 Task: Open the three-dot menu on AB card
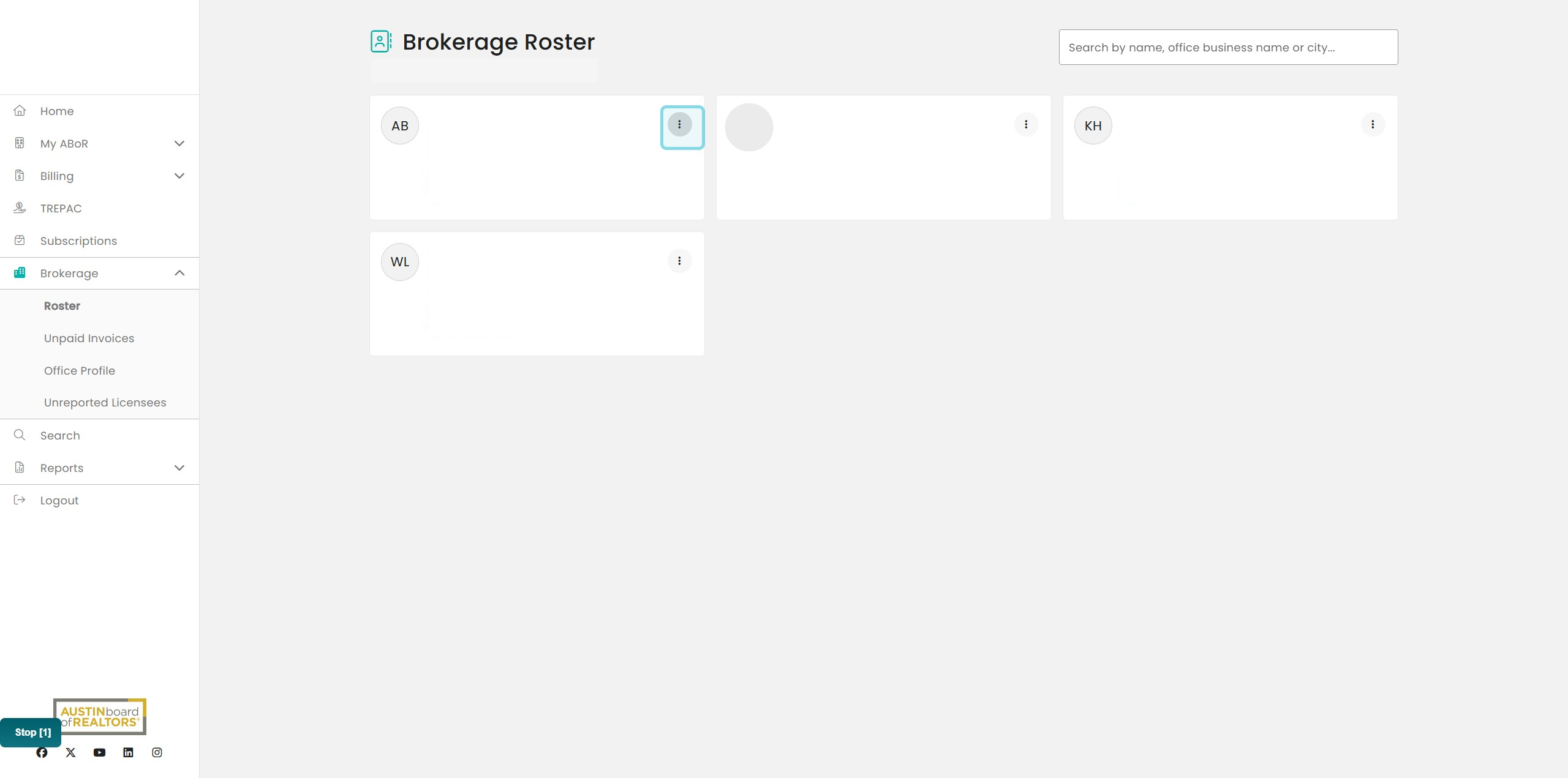tap(679, 124)
